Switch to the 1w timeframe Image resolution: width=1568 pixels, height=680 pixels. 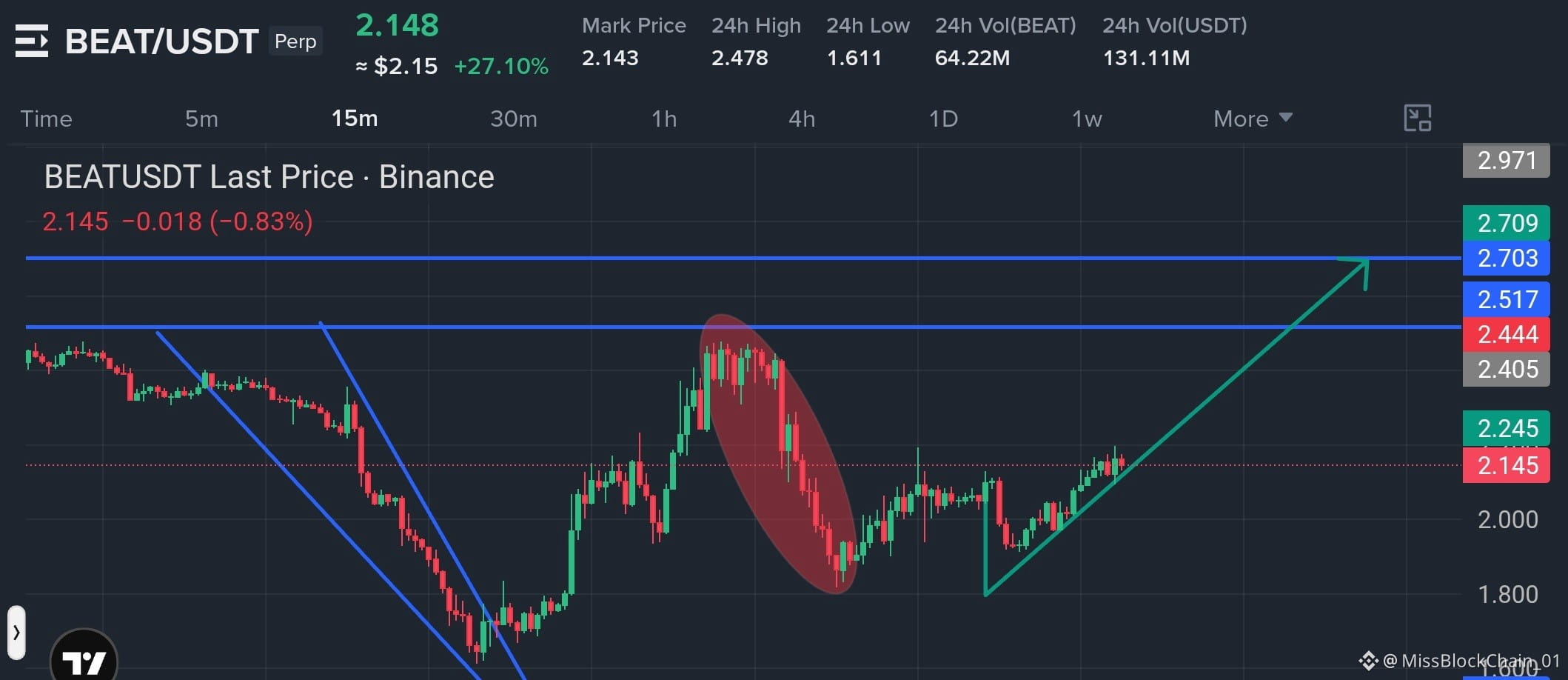[x=1087, y=119]
